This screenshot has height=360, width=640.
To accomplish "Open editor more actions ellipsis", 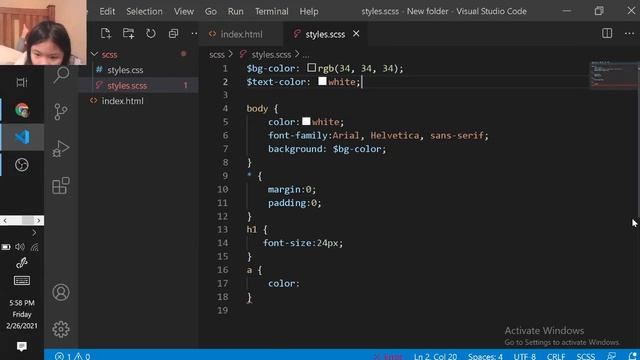I will [x=629, y=33].
